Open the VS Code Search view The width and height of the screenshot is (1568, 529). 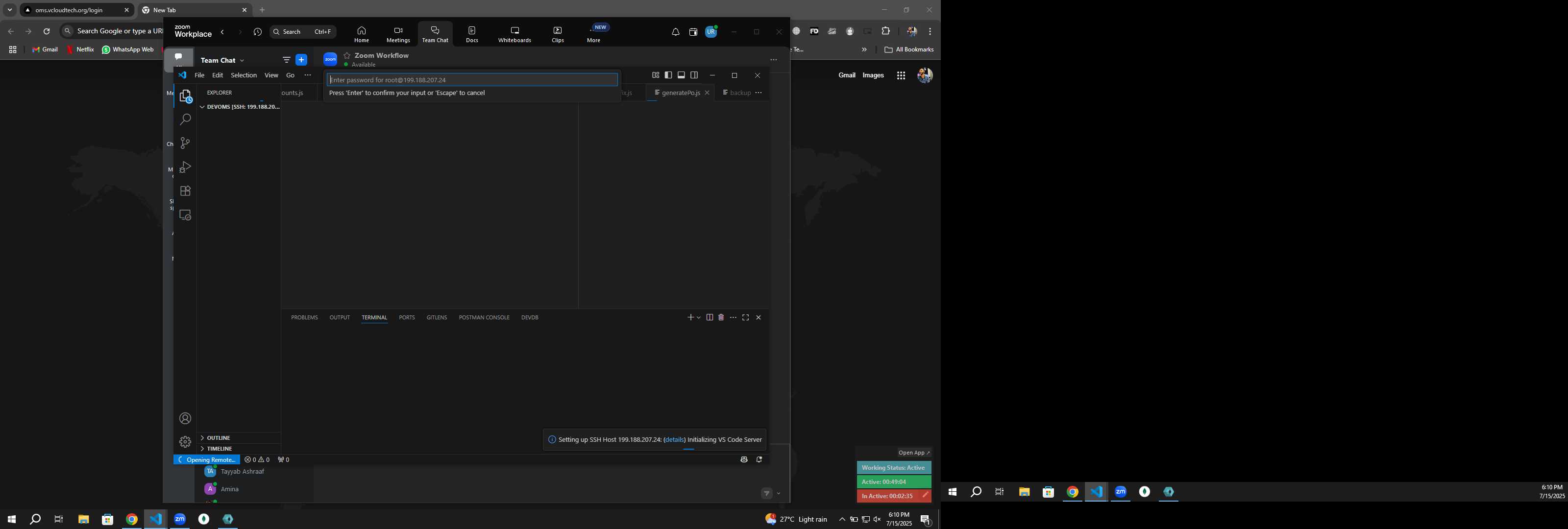[185, 120]
